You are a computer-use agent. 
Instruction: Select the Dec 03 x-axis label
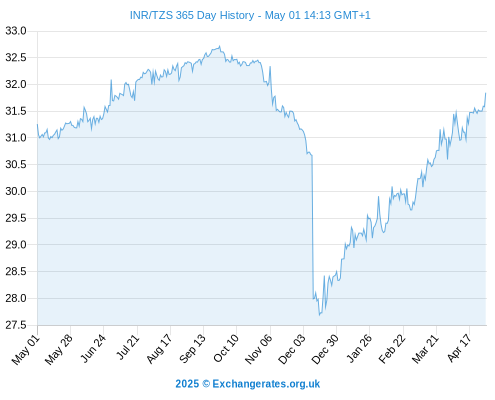(x=292, y=349)
